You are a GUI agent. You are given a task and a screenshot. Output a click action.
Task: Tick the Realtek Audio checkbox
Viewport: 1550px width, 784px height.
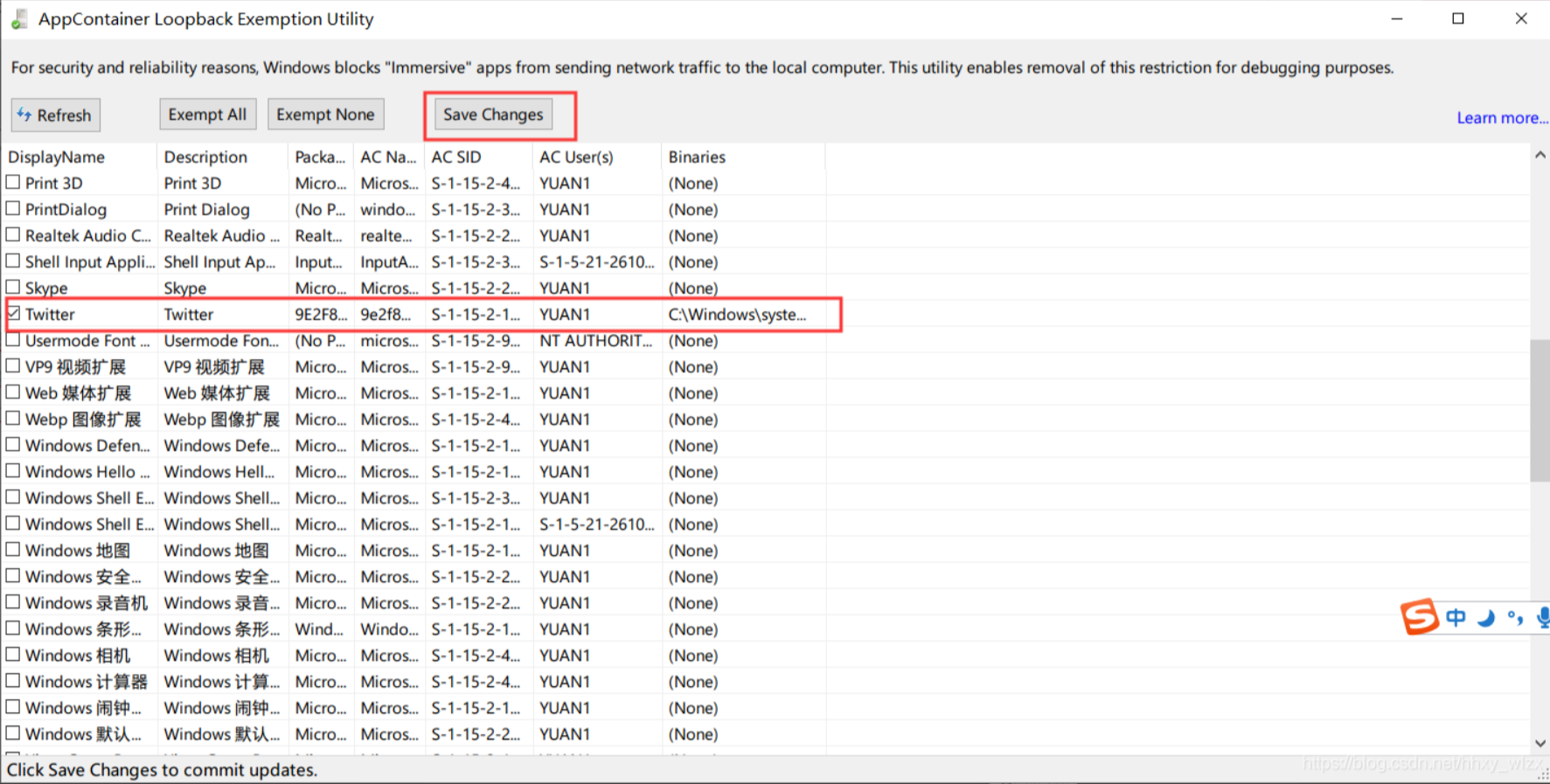point(13,235)
